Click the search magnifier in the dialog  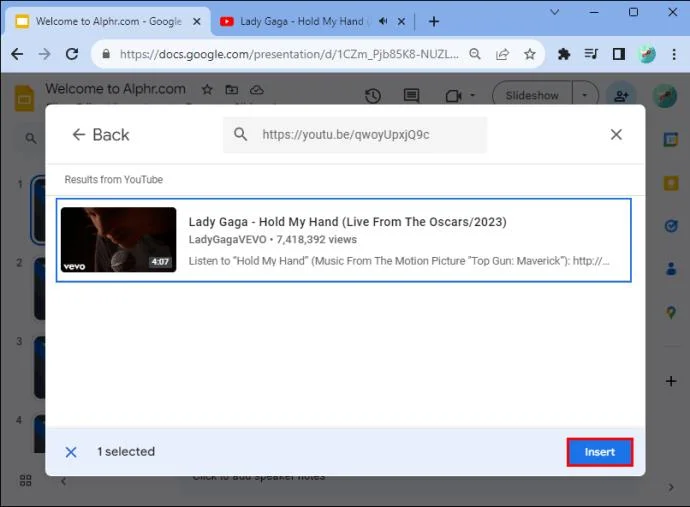click(x=240, y=134)
